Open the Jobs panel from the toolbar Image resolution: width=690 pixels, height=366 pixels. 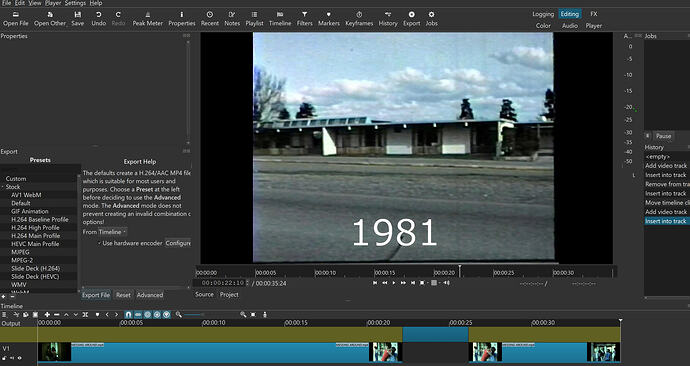(431, 19)
